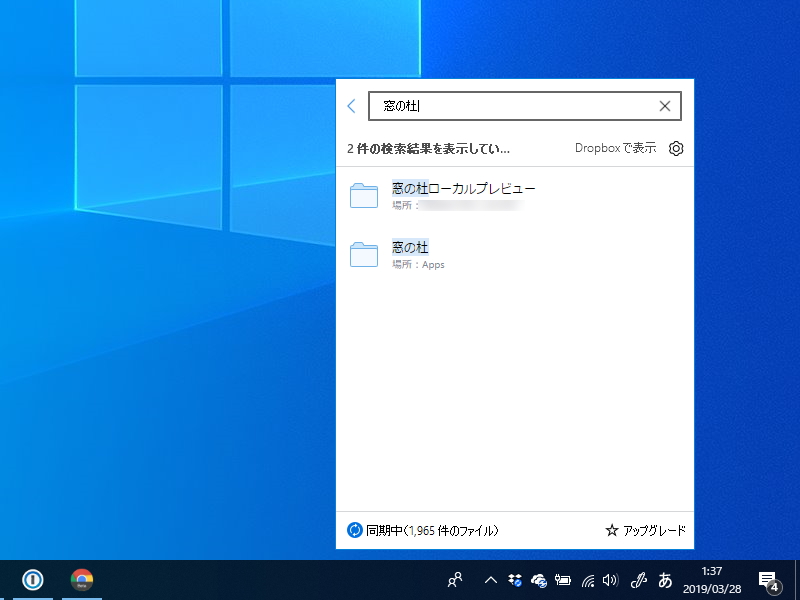Click inside the 窓の杜 search field
This screenshot has height=600, width=800.
(500, 105)
